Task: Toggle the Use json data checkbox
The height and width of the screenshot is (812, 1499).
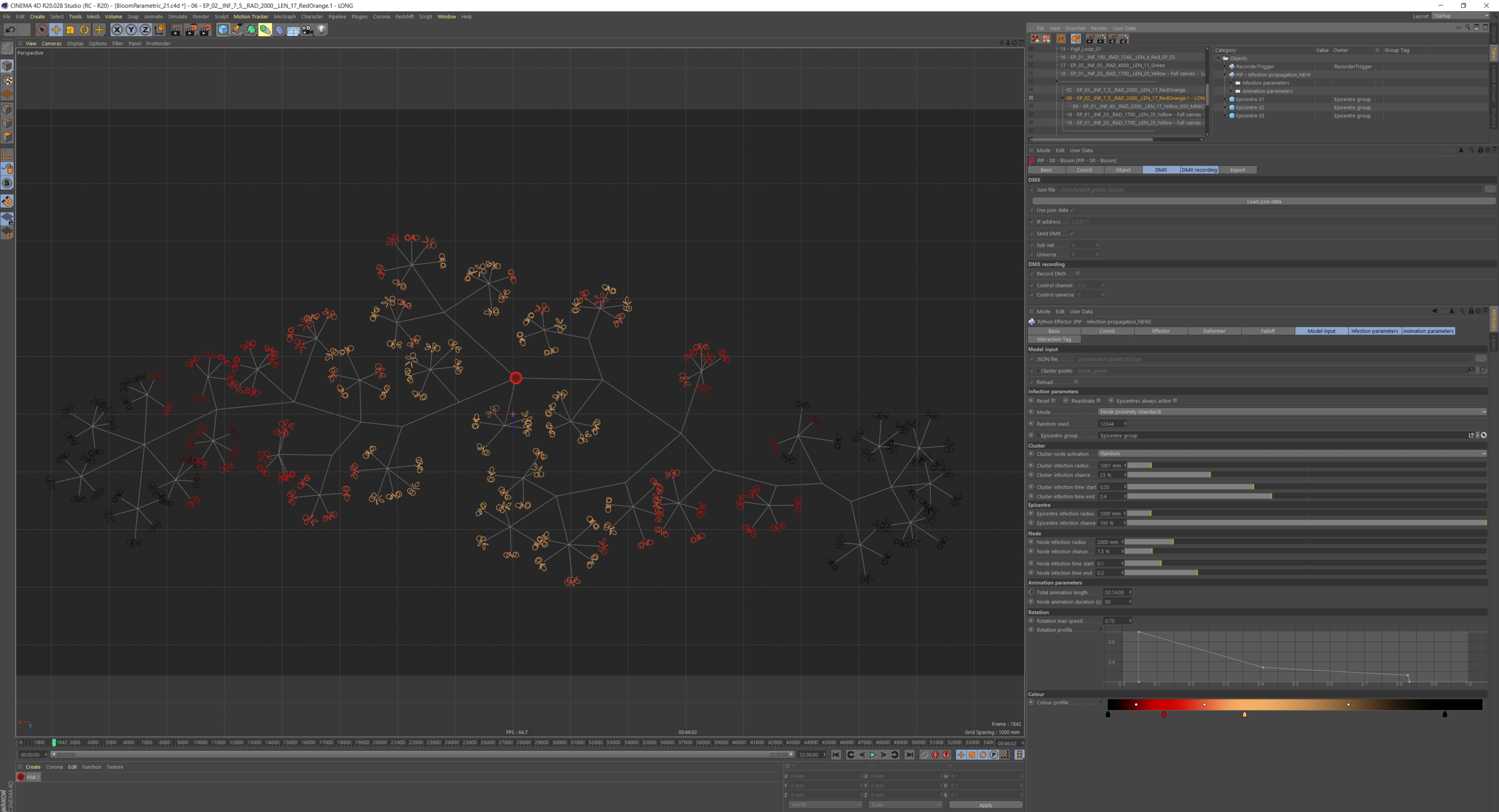Action: coord(1071,210)
